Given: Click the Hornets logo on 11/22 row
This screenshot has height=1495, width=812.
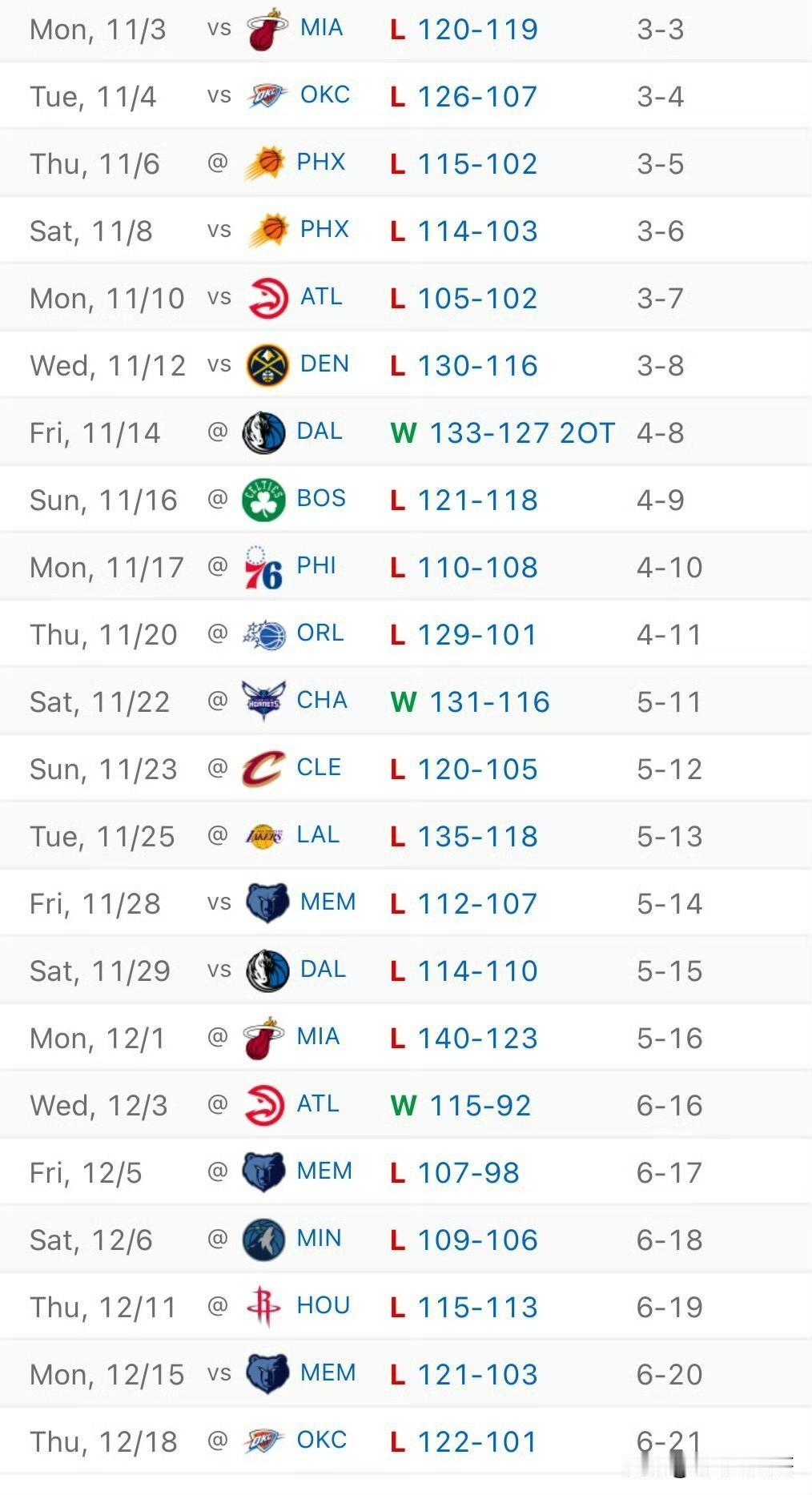Looking at the screenshot, I should [x=263, y=701].
